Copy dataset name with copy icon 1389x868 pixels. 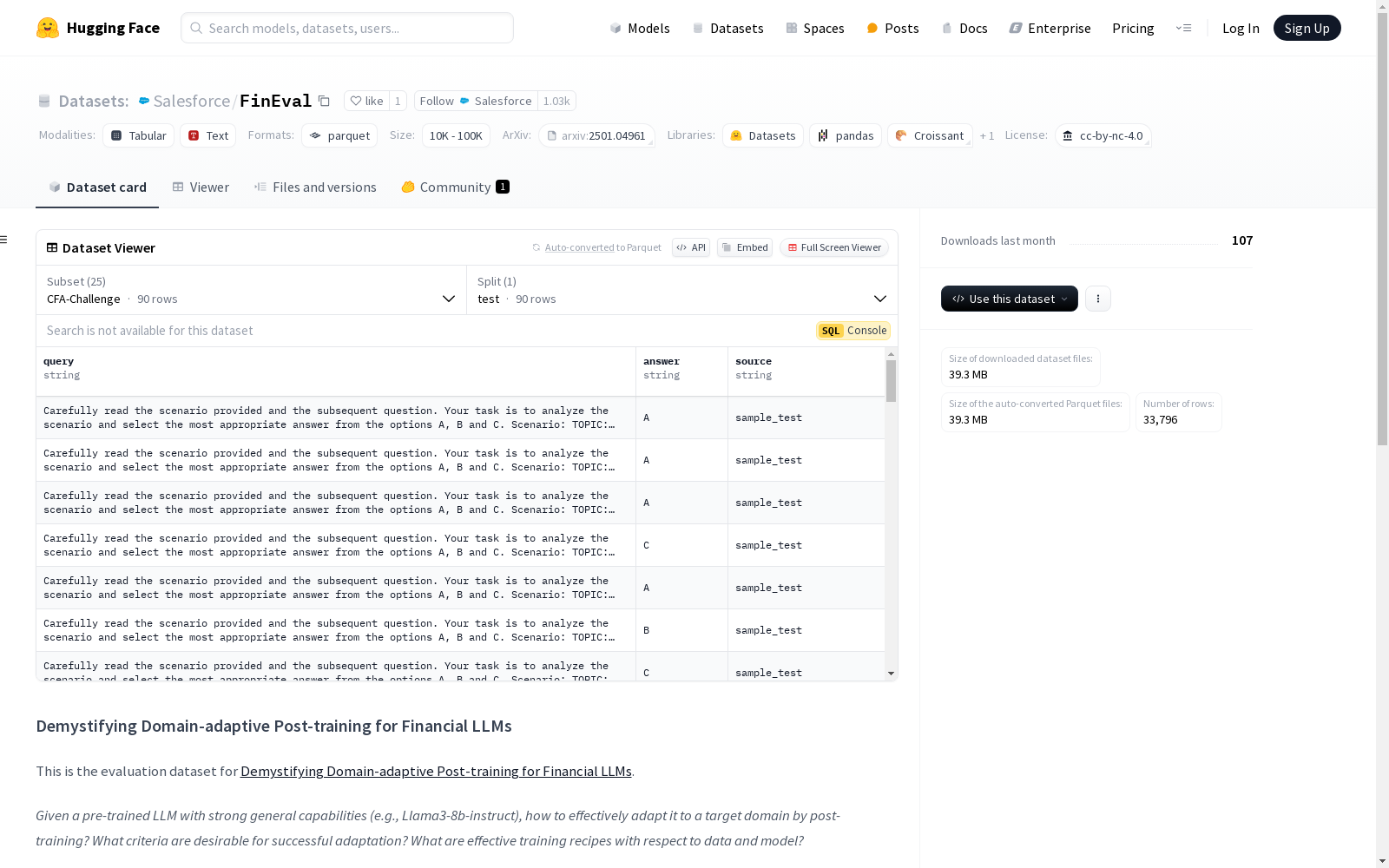click(x=324, y=101)
